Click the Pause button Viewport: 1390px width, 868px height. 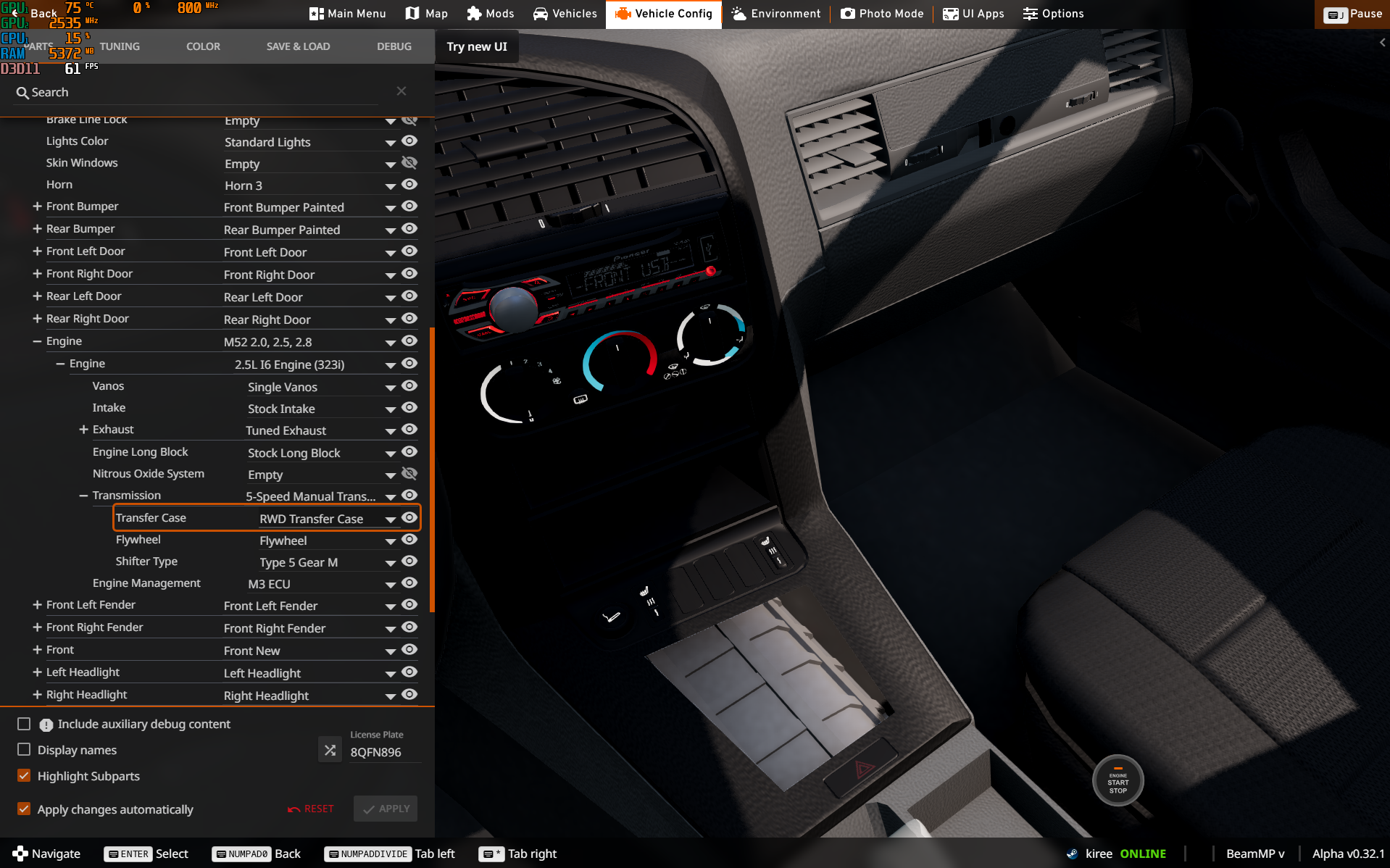click(x=1352, y=14)
